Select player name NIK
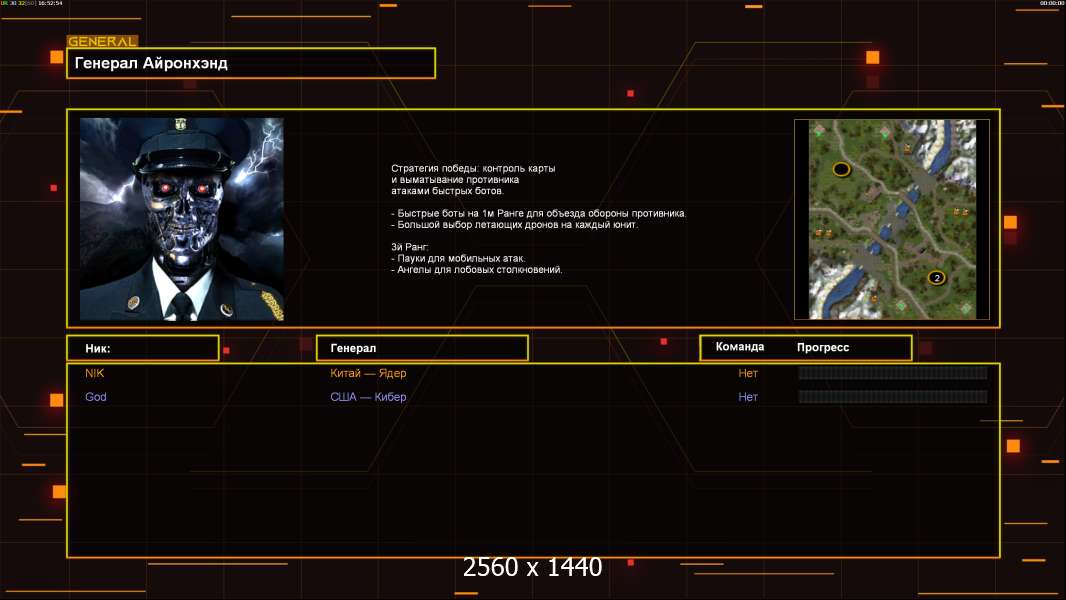 [x=94, y=373]
